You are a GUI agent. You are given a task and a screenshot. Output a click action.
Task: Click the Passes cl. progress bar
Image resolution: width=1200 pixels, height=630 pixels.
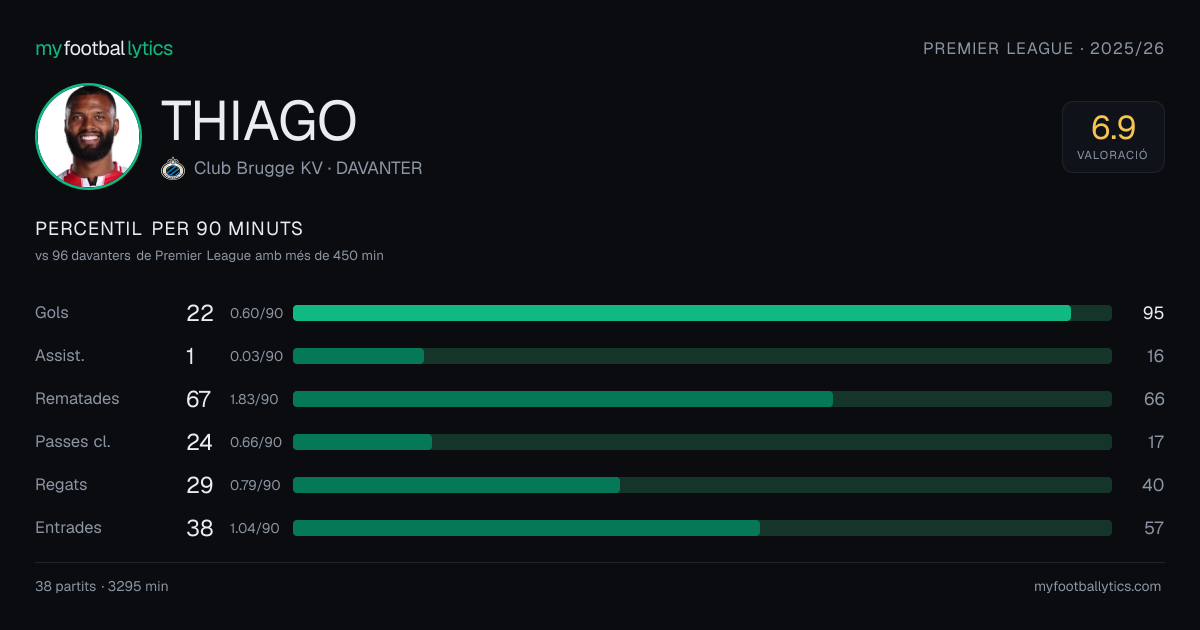(x=702, y=442)
